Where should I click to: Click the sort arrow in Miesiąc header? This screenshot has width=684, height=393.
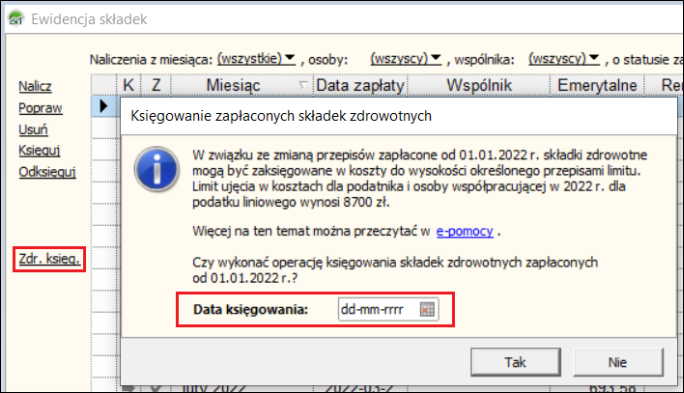303,85
